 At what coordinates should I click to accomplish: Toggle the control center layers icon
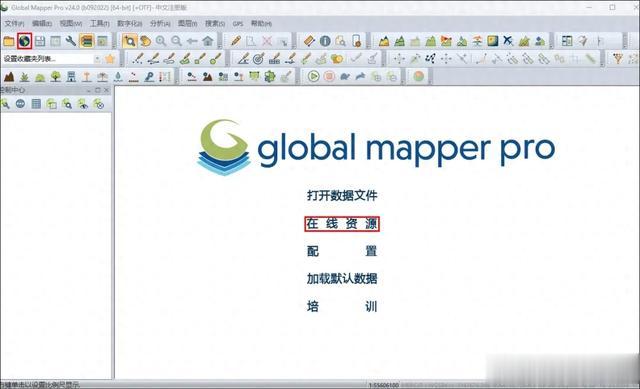click(x=87, y=41)
